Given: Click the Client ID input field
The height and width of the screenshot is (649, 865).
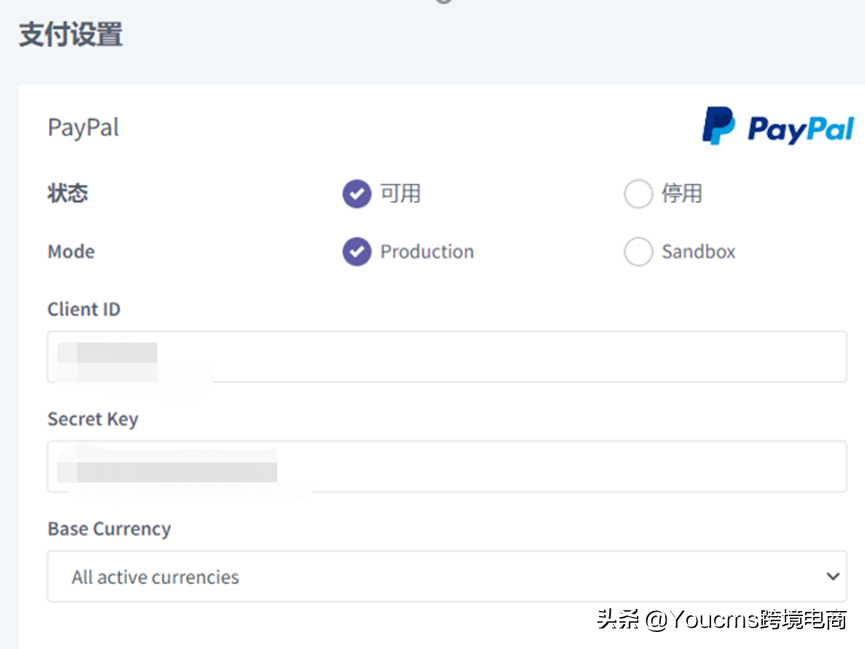Looking at the screenshot, I should [x=447, y=357].
